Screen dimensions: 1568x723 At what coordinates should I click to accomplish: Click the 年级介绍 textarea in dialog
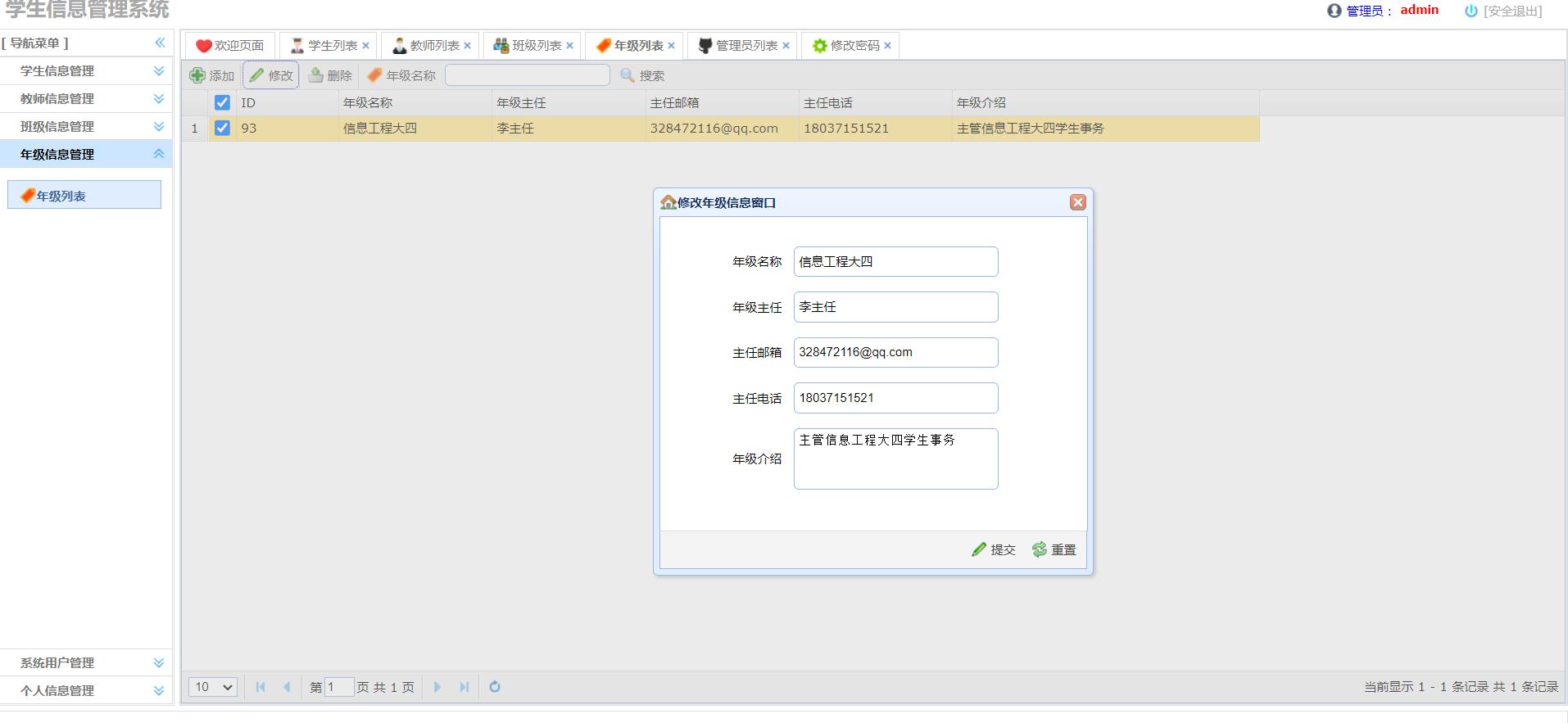click(x=896, y=459)
